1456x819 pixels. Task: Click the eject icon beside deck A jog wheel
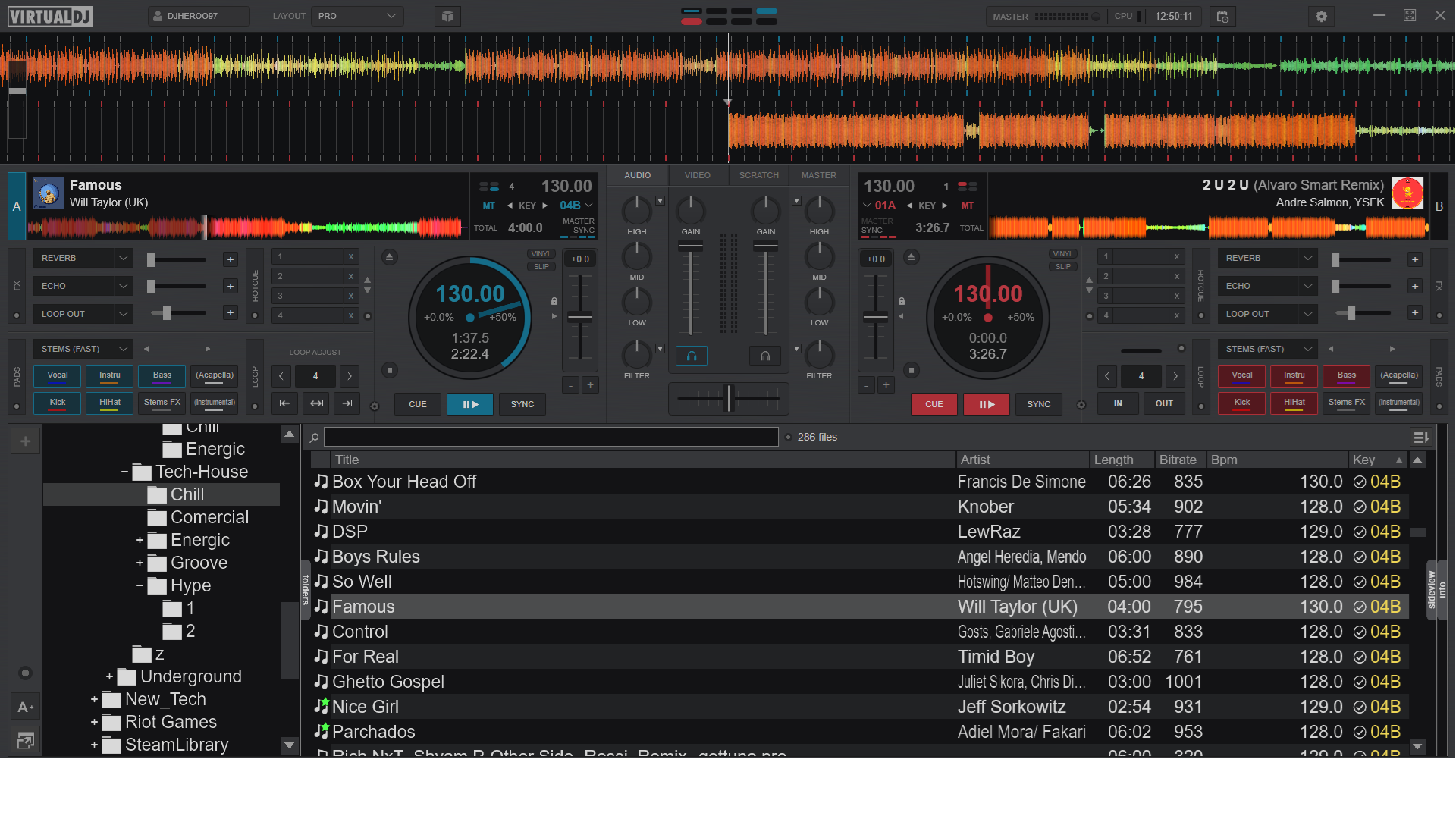point(389,257)
